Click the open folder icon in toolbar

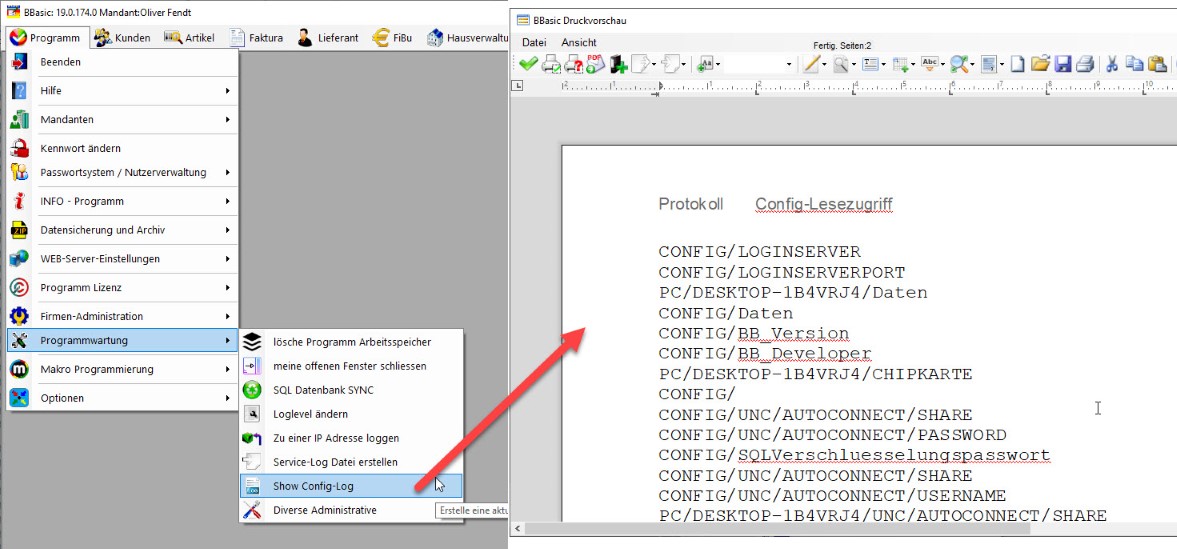coord(1040,64)
